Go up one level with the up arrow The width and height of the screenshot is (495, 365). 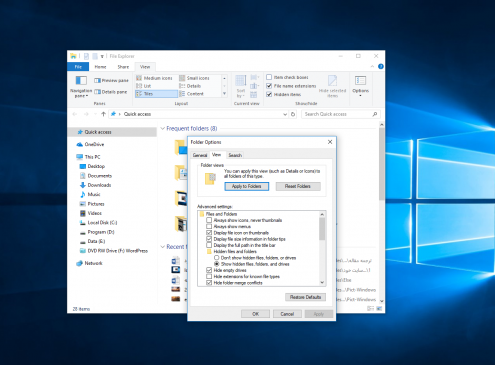click(103, 114)
